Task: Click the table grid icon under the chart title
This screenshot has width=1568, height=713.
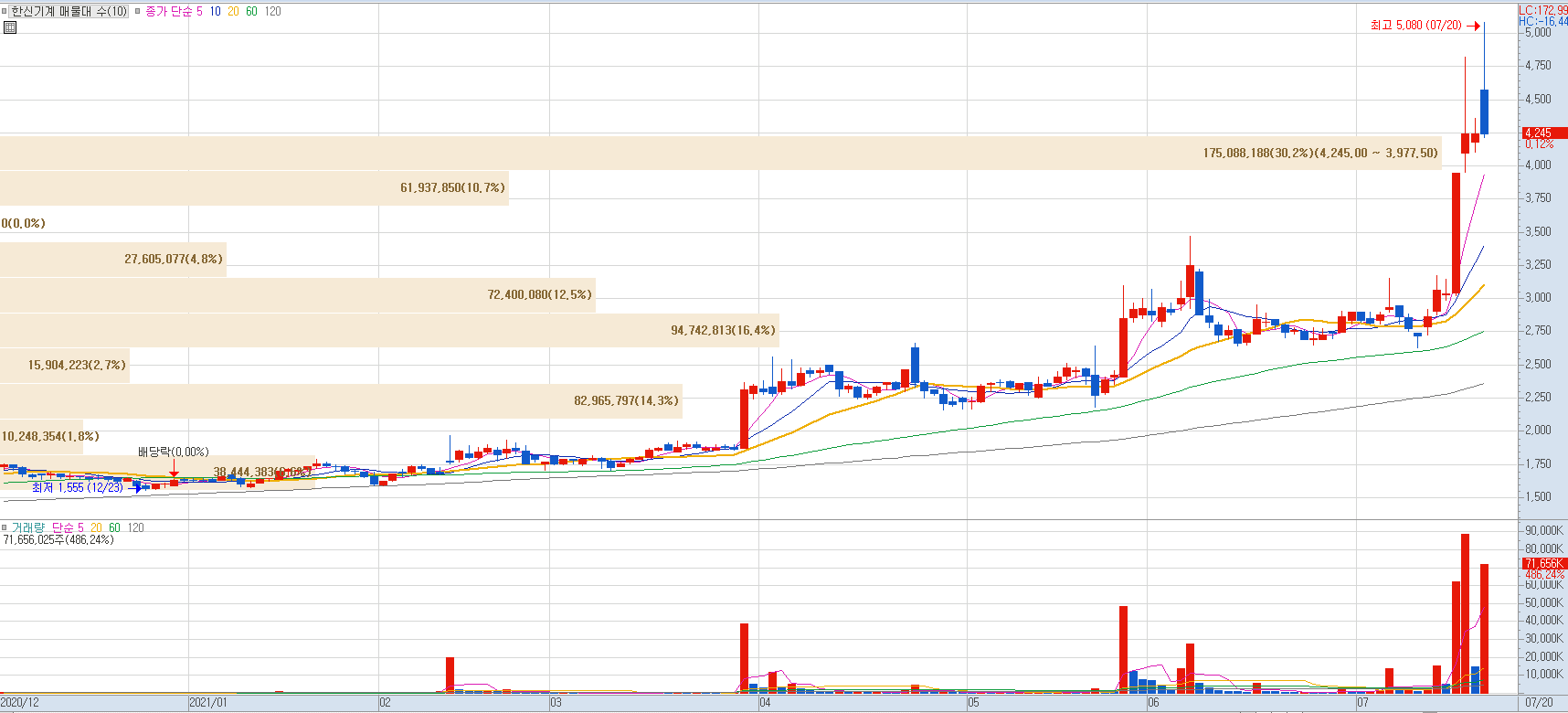Action: [10, 27]
